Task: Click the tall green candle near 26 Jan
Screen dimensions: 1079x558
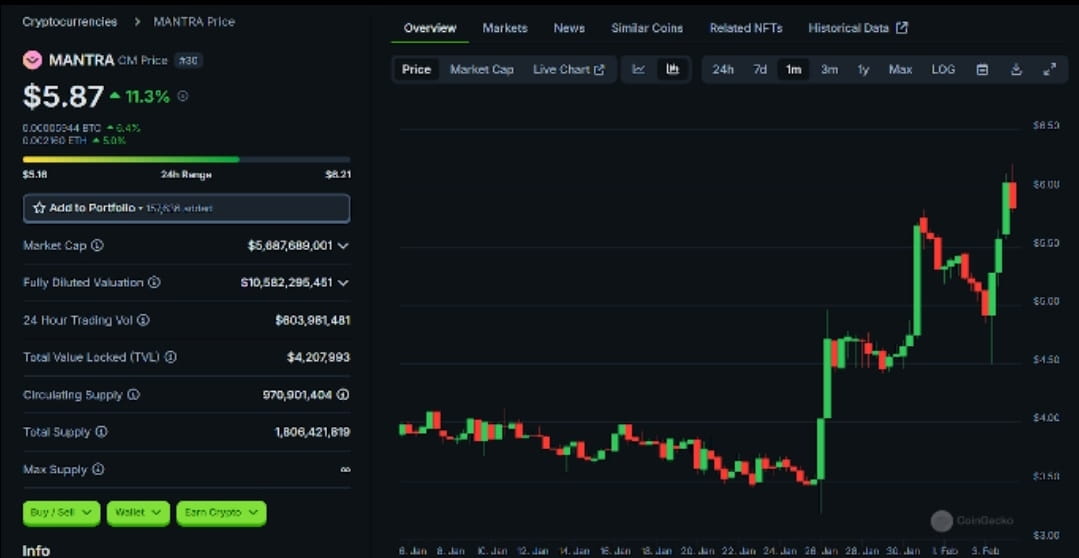Action: pyautogui.click(x=828, y=378)
